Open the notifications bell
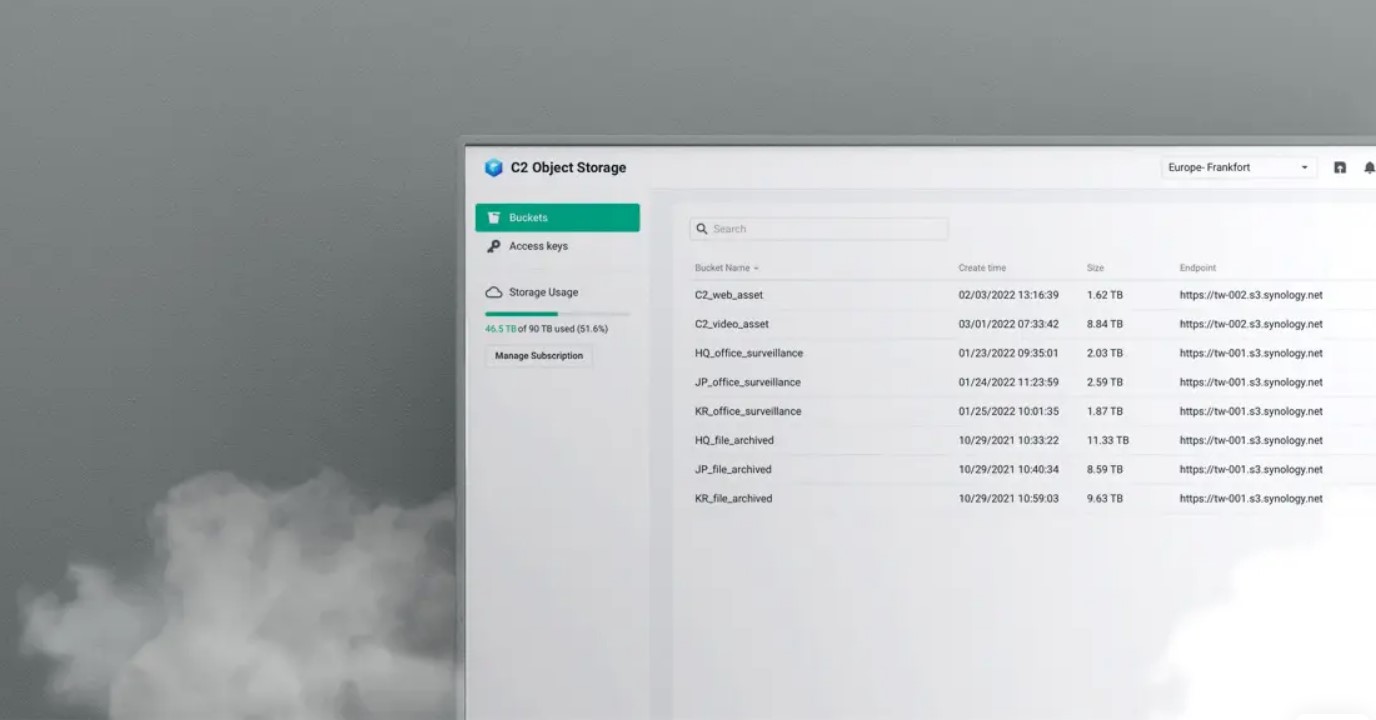The width and height of the screenshot is (1376, 720). (1369, 168)
